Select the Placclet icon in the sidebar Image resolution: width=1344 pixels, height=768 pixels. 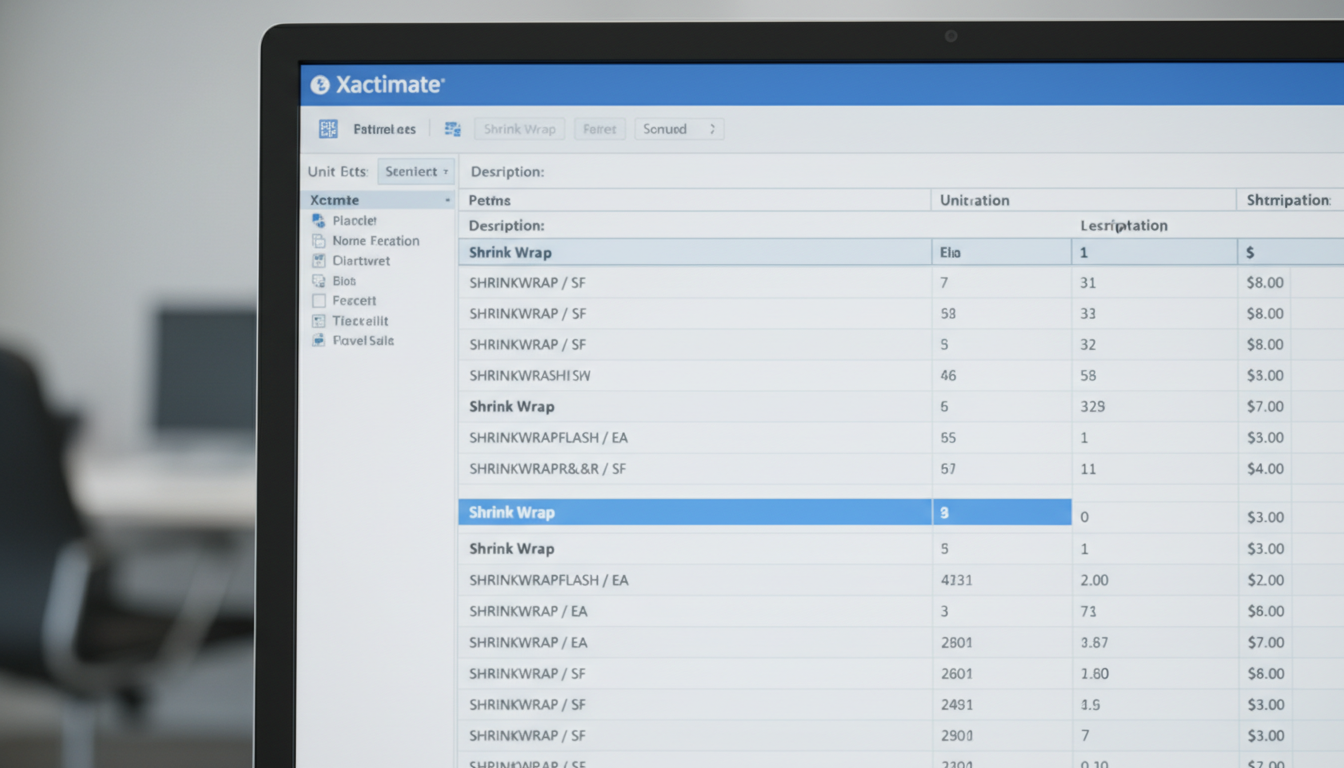click(320, 220)
